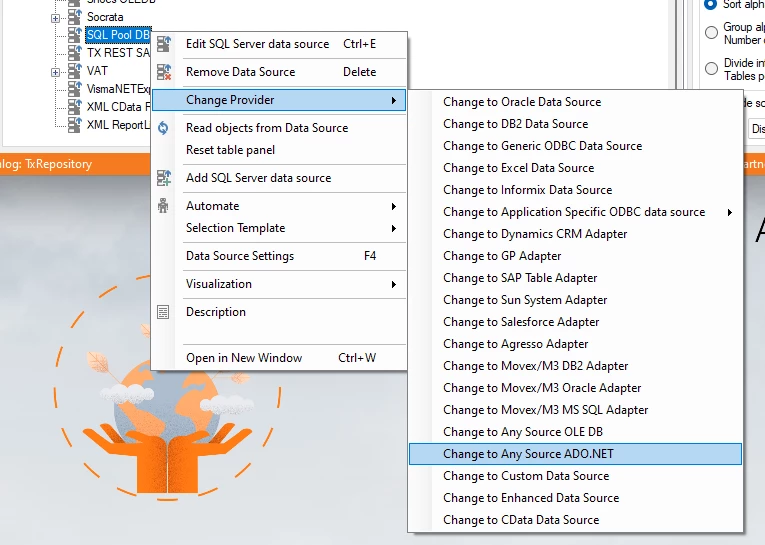Select Change to Custom Data Source
Viewport: 765px width, 545px height.
(x=575, y=476)
